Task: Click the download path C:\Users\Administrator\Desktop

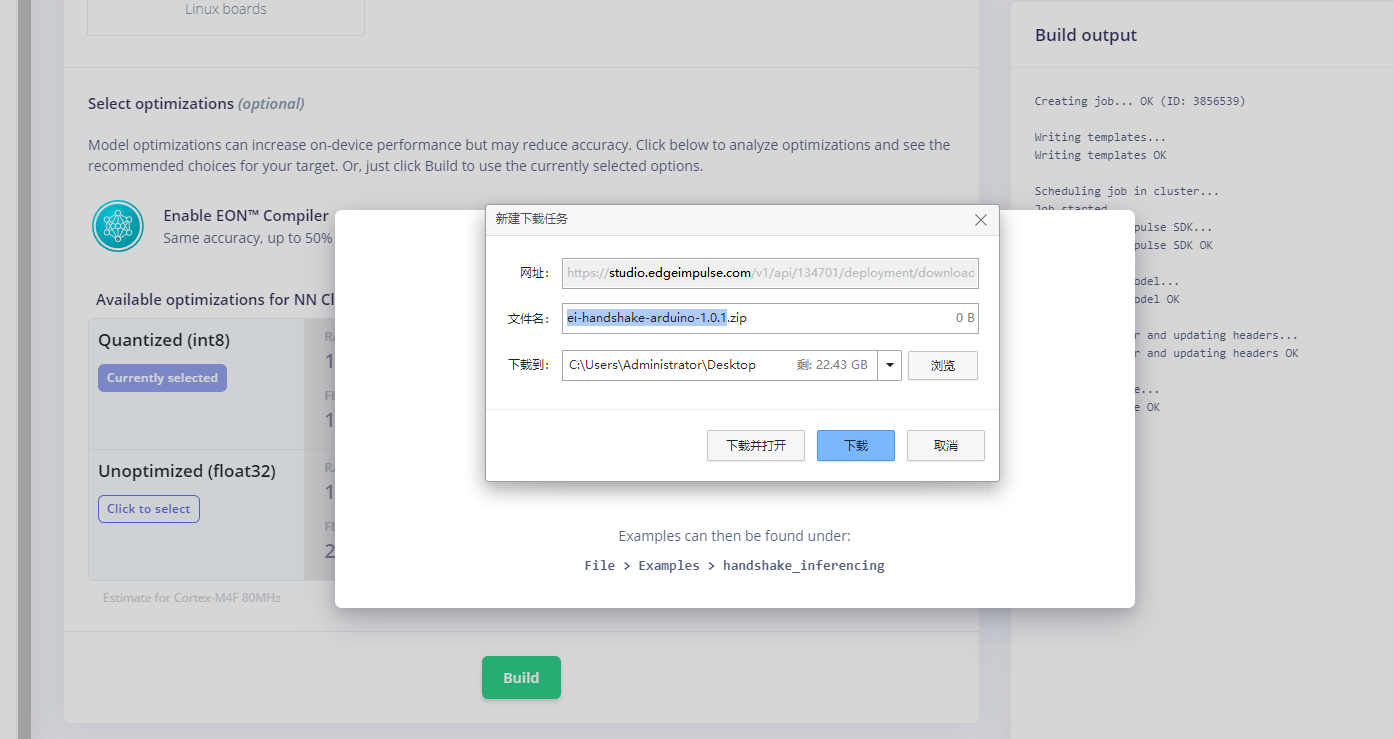Action: coord(662,365)
